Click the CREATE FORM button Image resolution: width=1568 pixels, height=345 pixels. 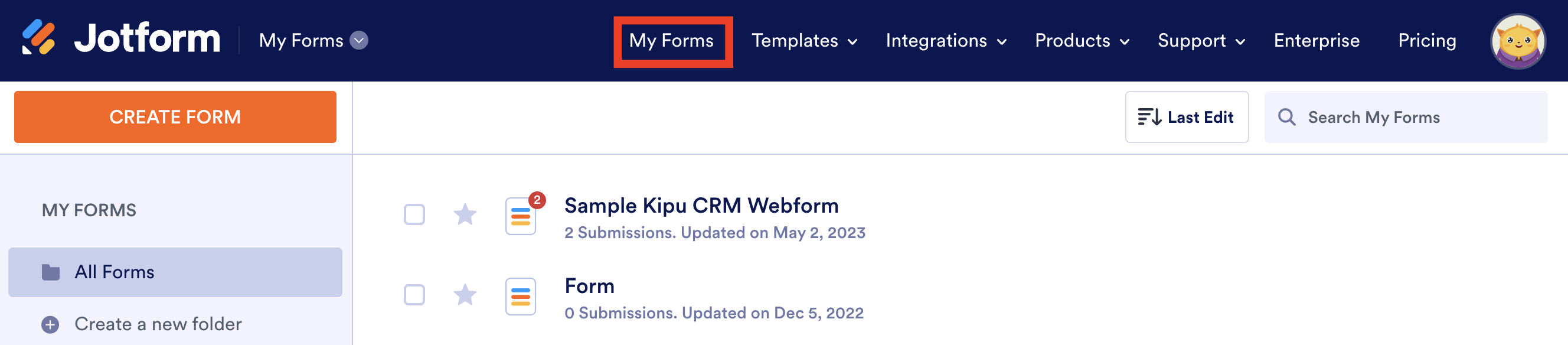[x=175, y=116]
